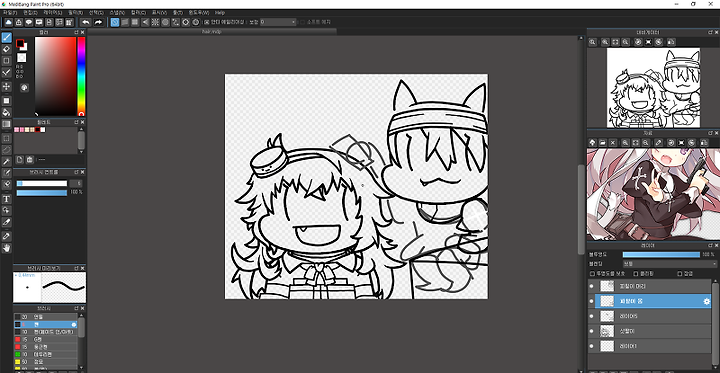Select the Operation tool
The height and width of the screenshot is (373, 720).
(6, 210)
